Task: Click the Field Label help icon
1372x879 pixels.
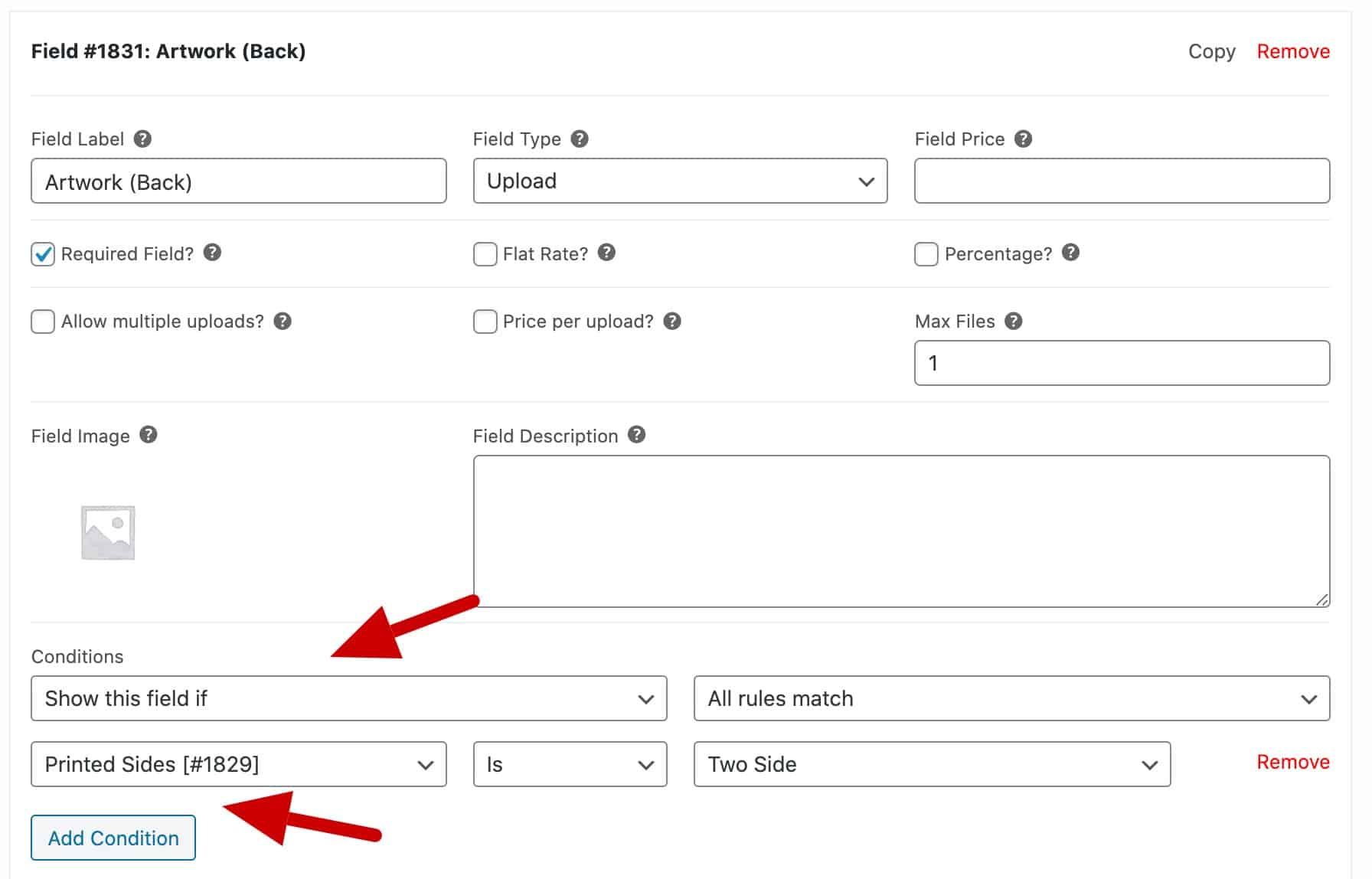Action: 142,139
